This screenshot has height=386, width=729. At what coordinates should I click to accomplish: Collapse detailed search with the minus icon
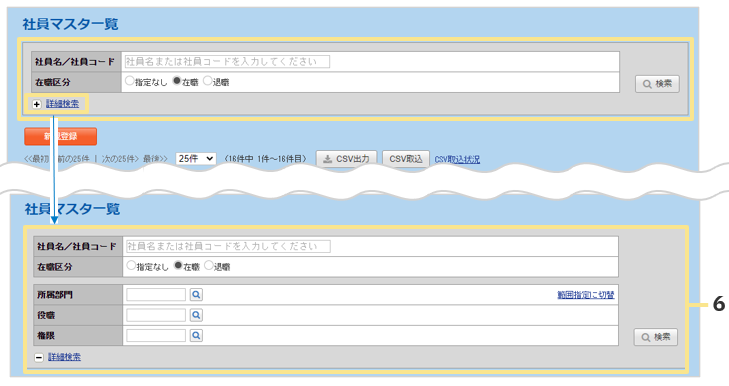click(39, 357)
